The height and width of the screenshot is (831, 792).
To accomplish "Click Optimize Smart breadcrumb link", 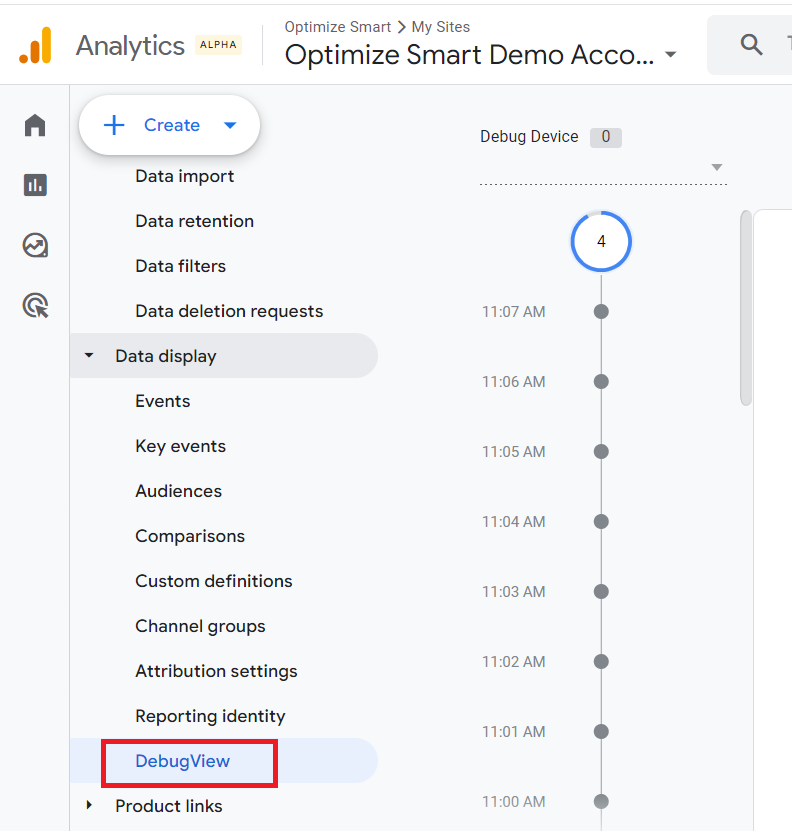I will (x=338, y=27).
